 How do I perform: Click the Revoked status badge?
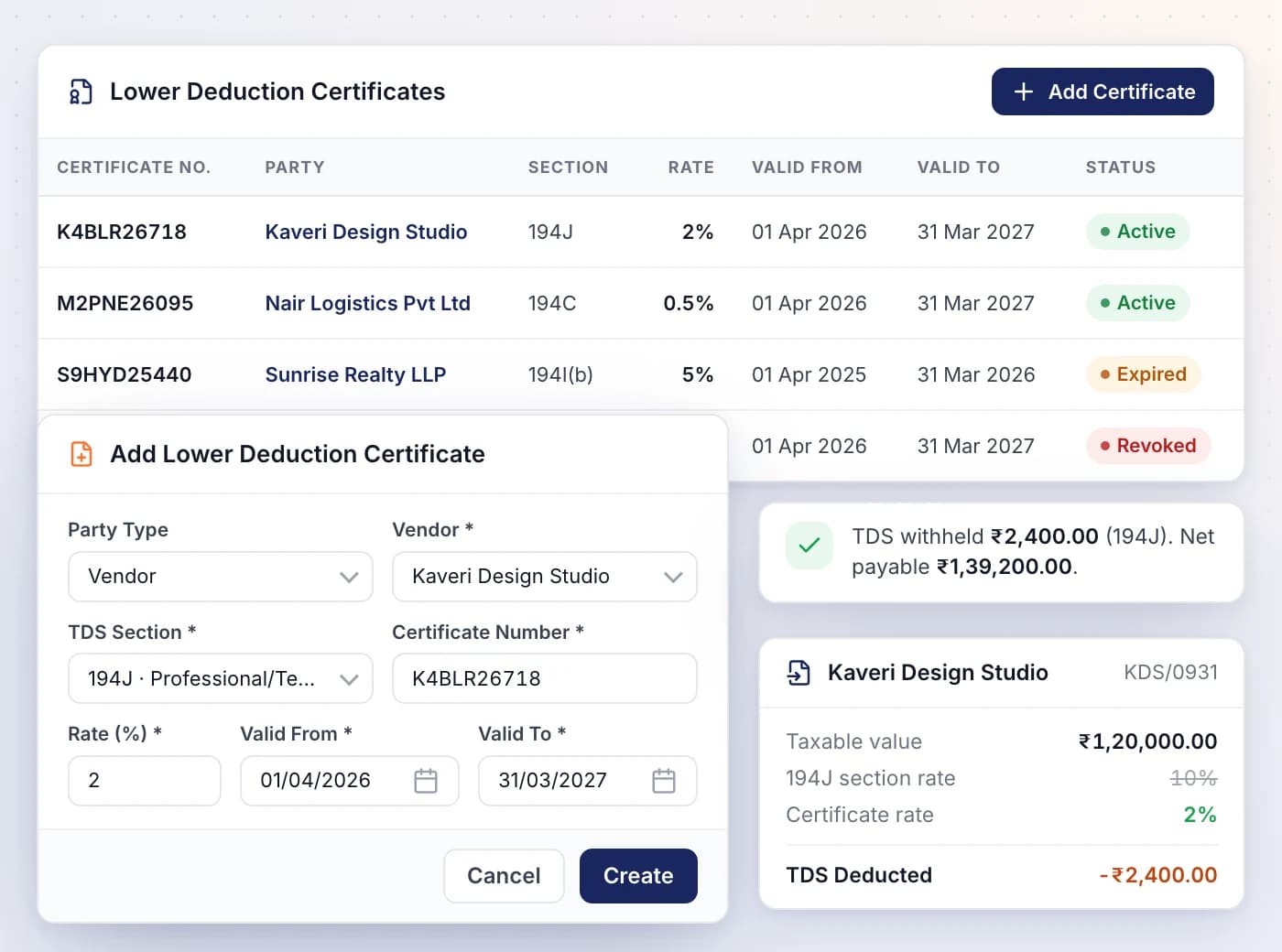1148,446
